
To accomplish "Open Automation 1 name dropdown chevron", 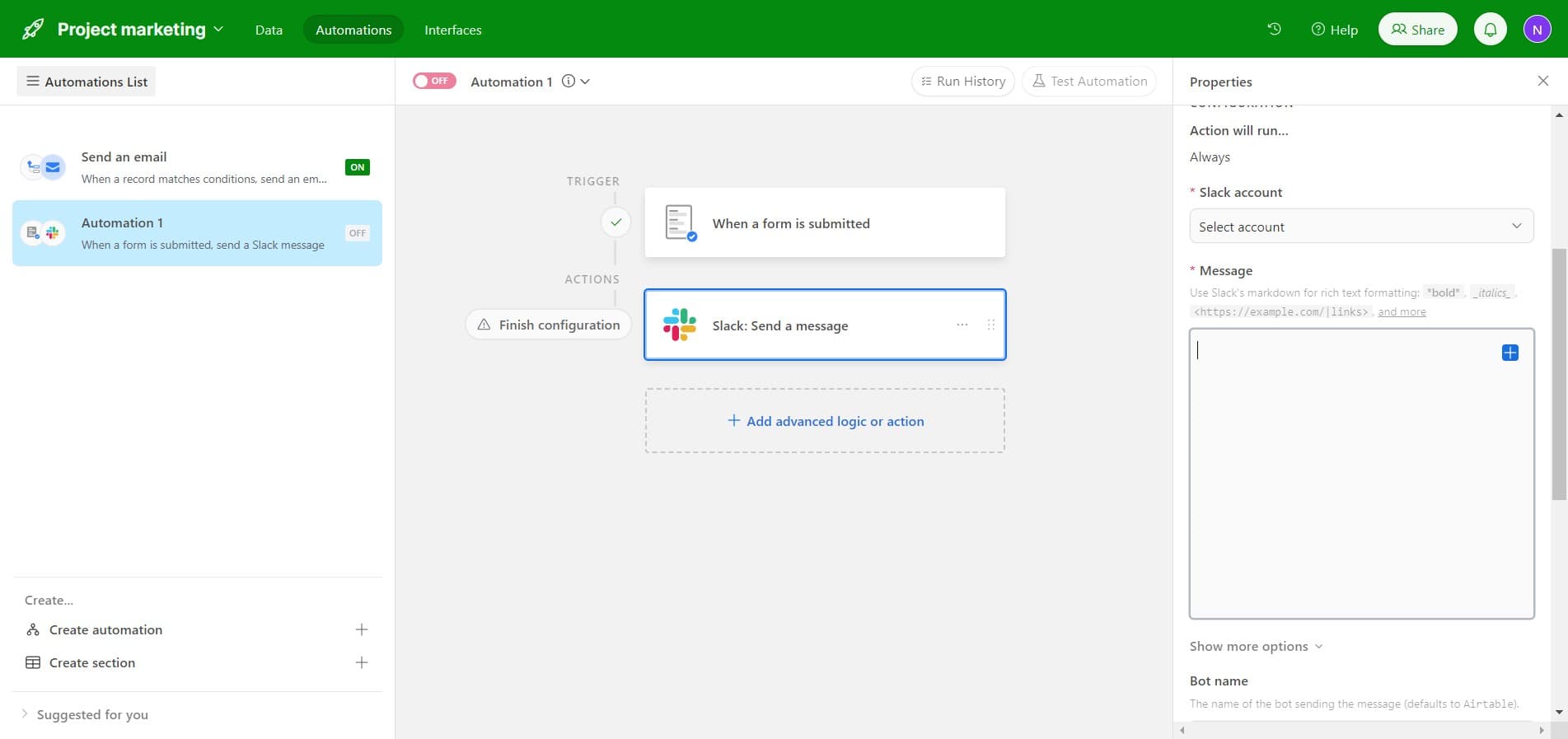I will tap(585, 81).
